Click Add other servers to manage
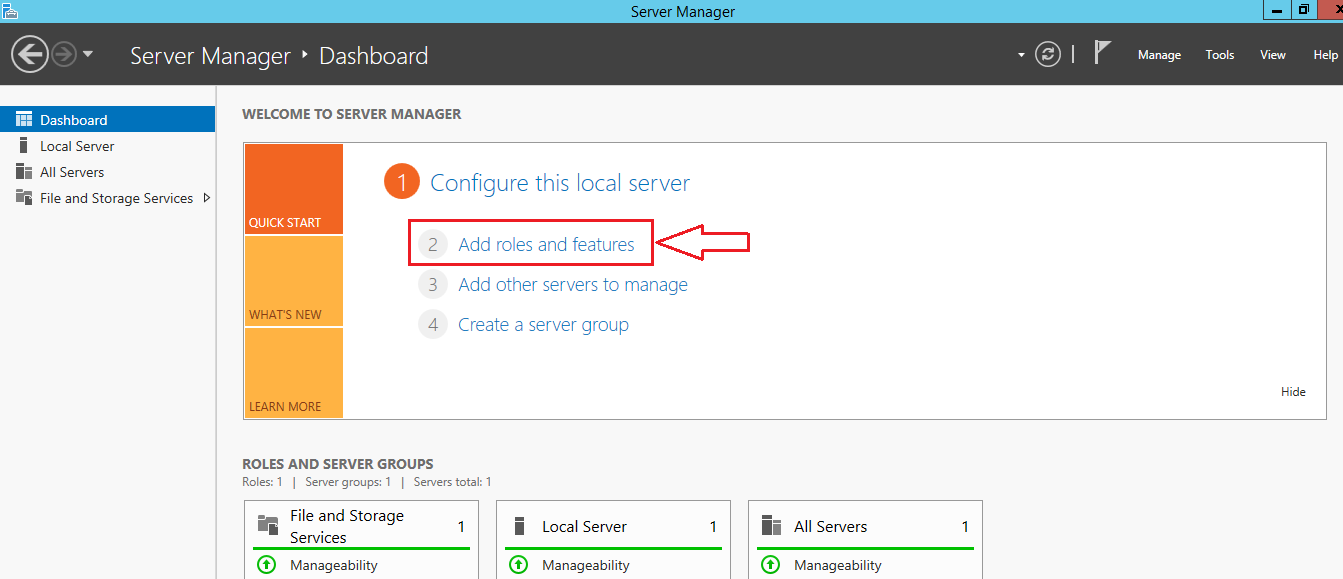The width and height of the screenshot is (1343, 579). click(573, 285)
